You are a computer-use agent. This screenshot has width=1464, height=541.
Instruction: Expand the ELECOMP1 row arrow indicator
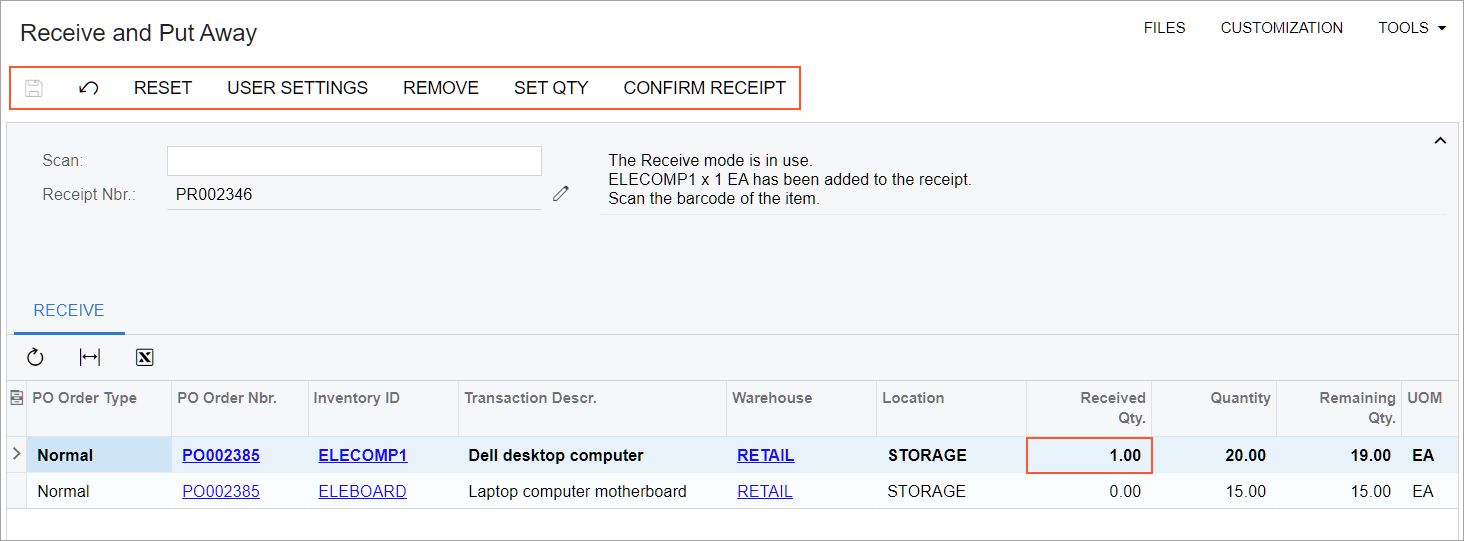point(16,455)
